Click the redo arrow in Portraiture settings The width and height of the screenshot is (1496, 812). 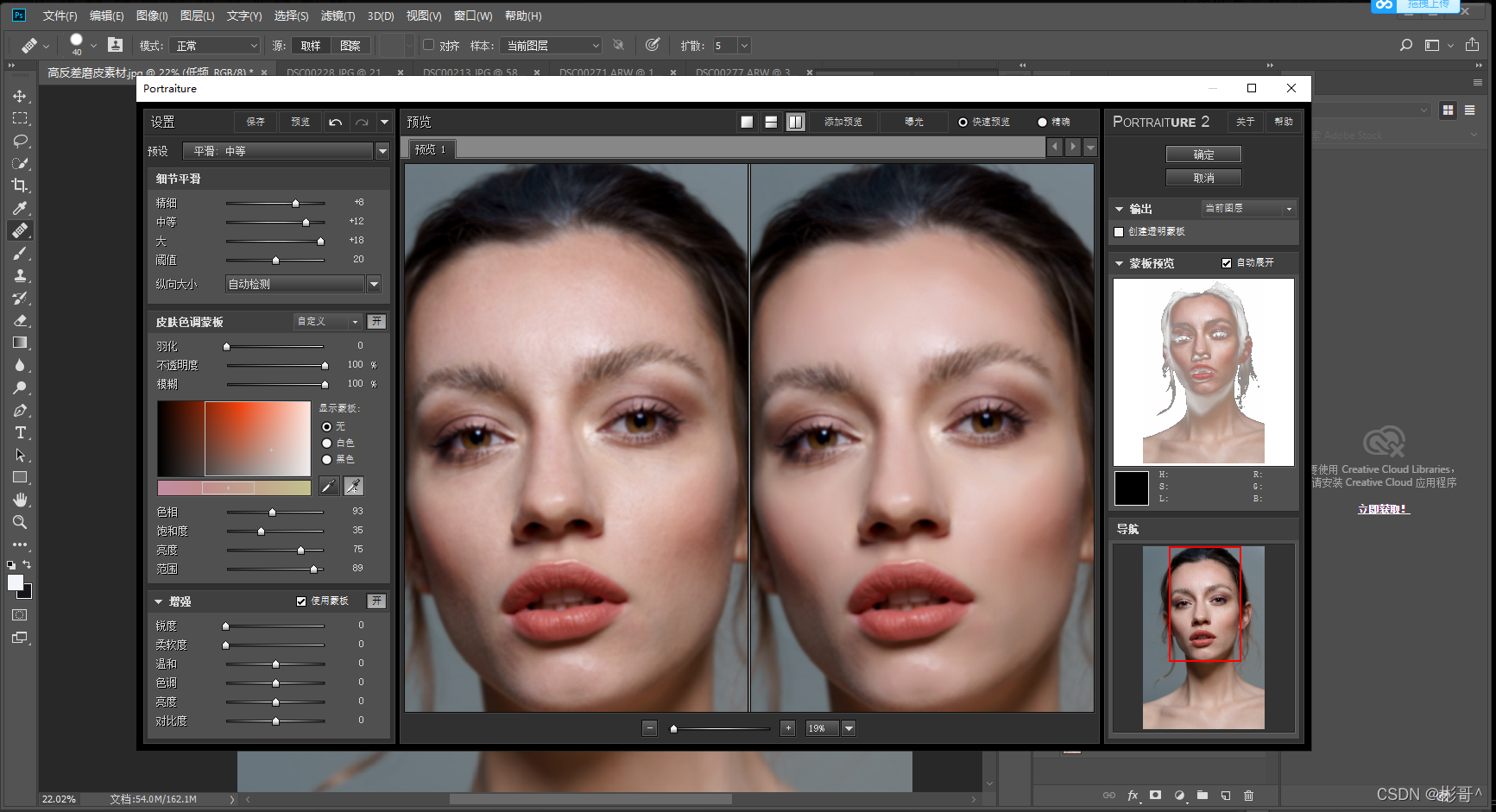point(362,122)
